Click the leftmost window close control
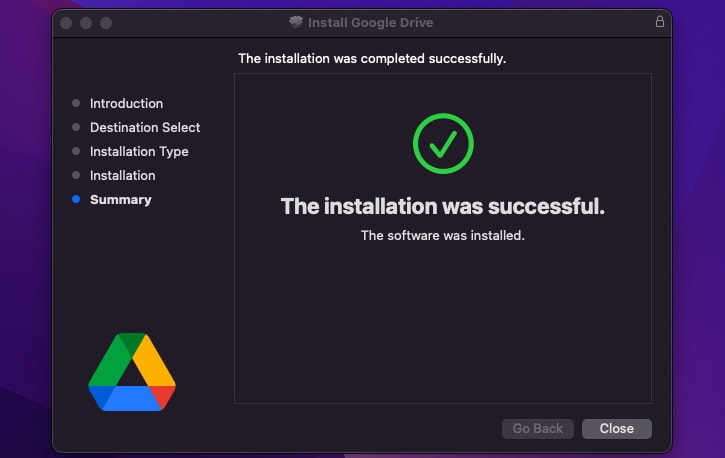This screenshot has height=458, width=725. [x=66, y=23]
